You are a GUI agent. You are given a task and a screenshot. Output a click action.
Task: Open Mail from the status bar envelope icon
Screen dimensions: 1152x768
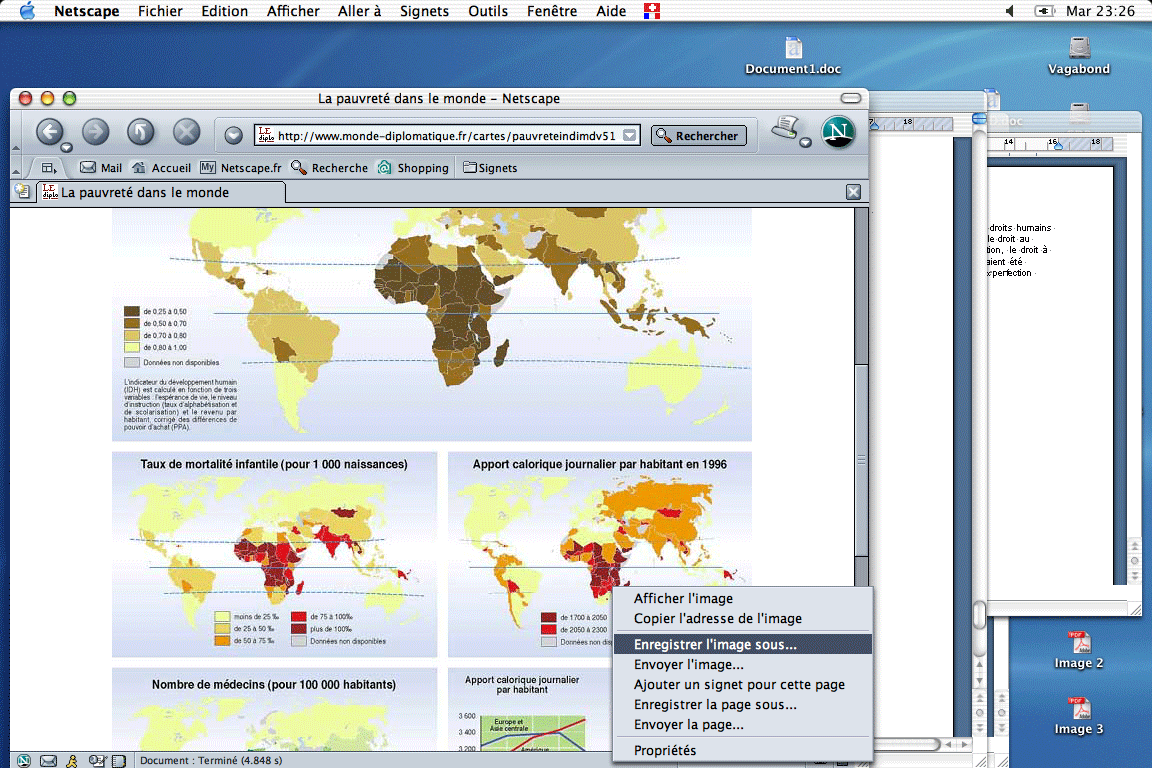click(x=47, y=761)
